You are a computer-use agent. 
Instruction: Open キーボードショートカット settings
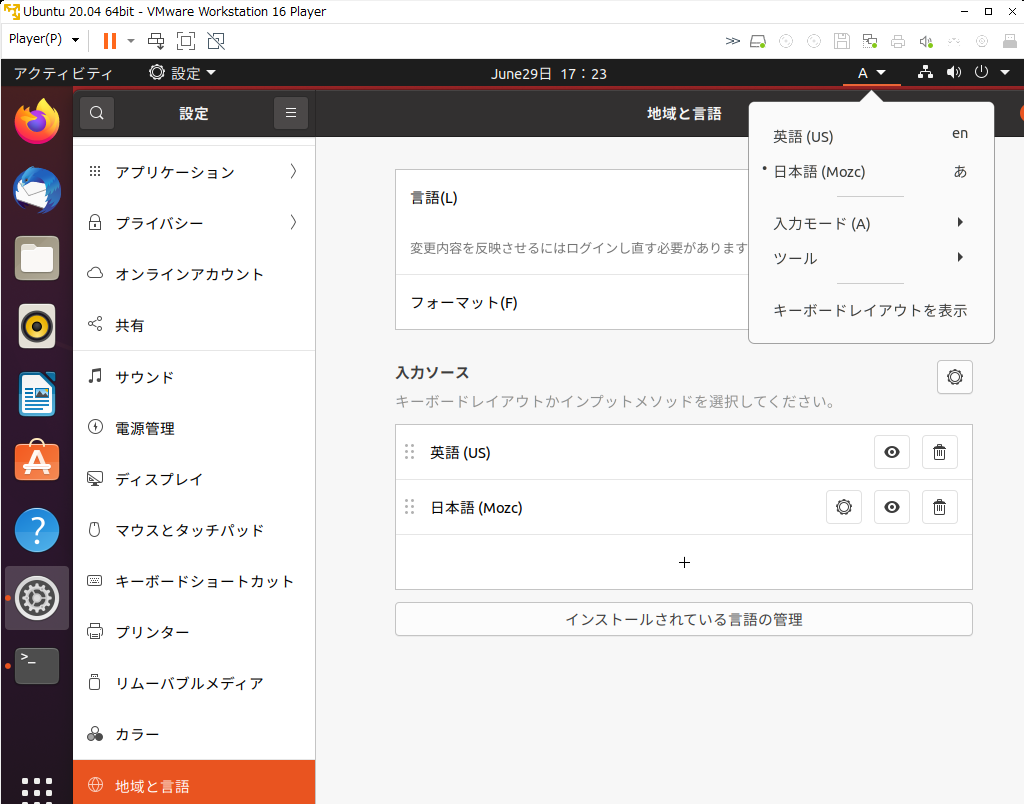(x=194, y=581)
